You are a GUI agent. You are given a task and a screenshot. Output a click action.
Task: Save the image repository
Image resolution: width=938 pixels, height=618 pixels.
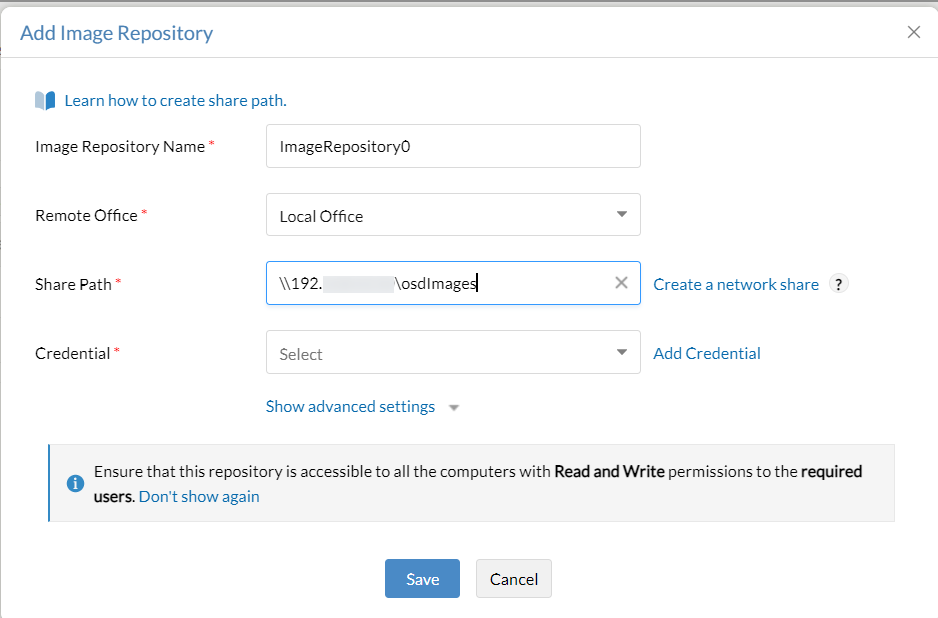[422, 578]
